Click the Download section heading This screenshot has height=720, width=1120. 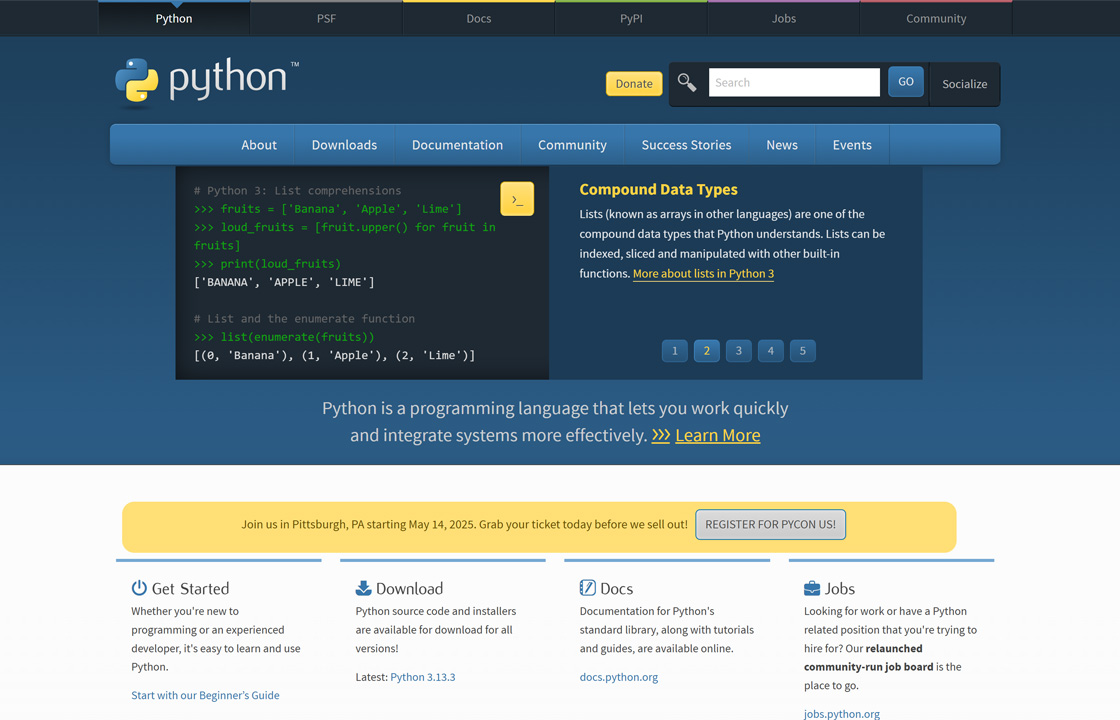tap(409, 589)
